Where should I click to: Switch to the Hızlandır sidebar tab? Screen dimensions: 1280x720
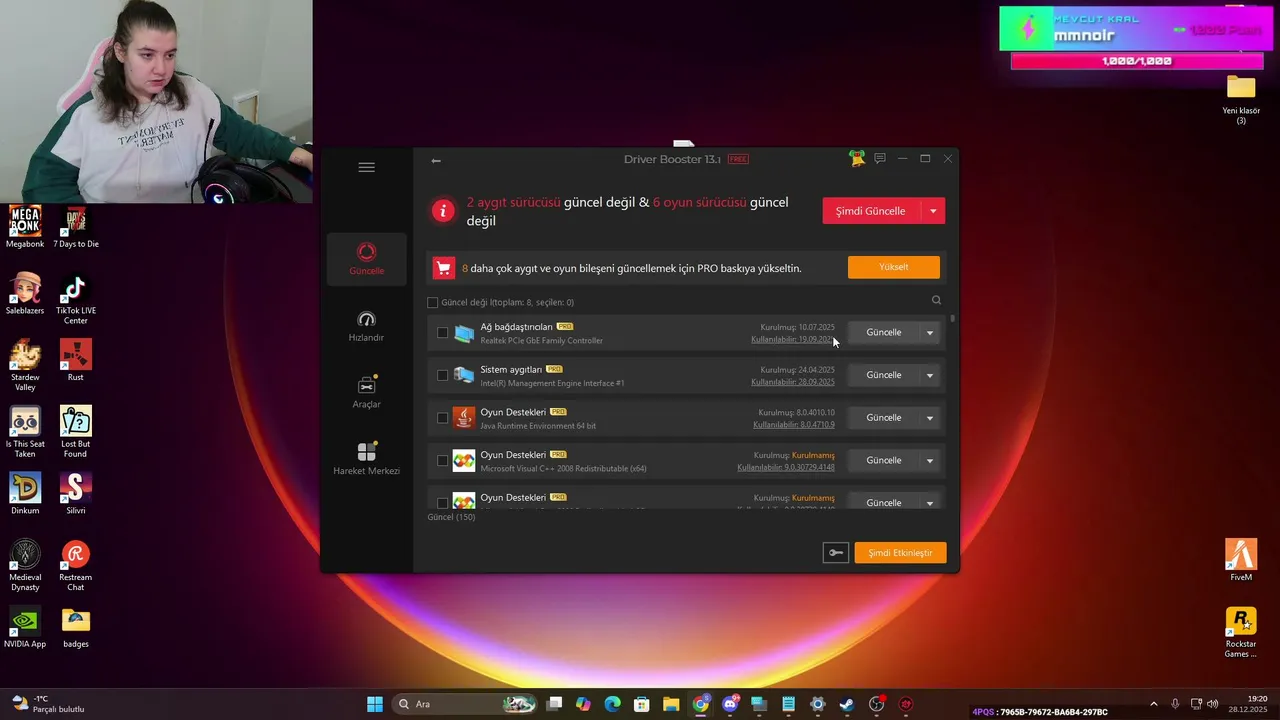point(366,326)
